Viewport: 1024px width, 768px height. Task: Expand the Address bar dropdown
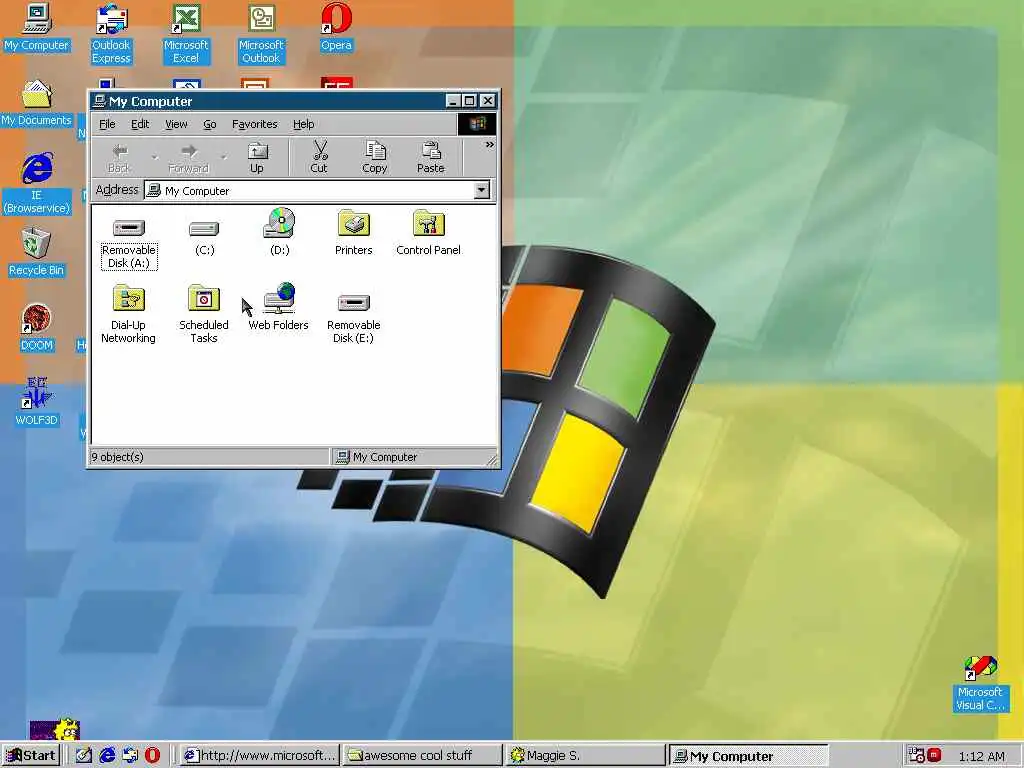tap(481, 190)
